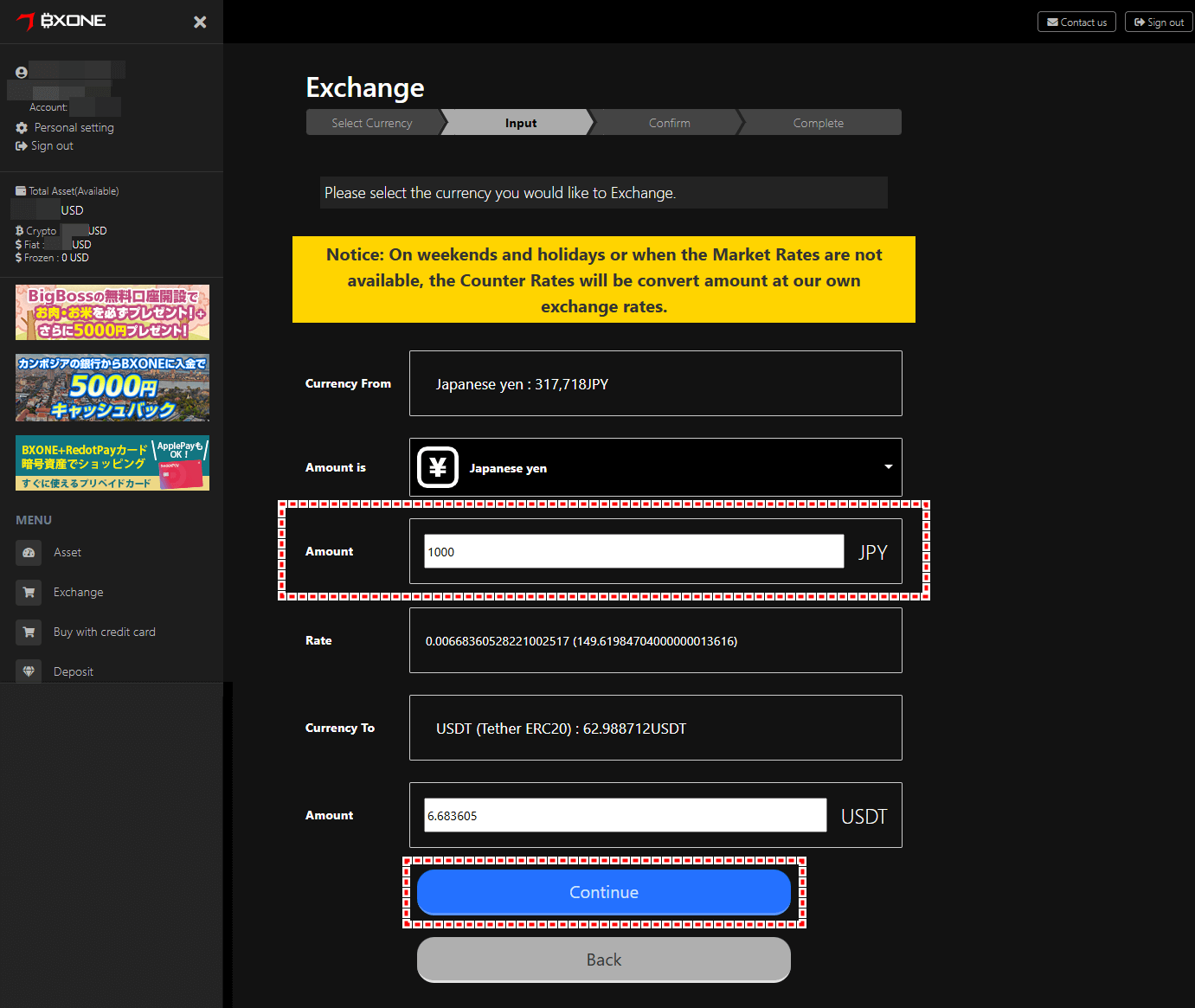Open Exchange in the sidebar menu
Screen dimensions: 1195x1008
[78, 593]
